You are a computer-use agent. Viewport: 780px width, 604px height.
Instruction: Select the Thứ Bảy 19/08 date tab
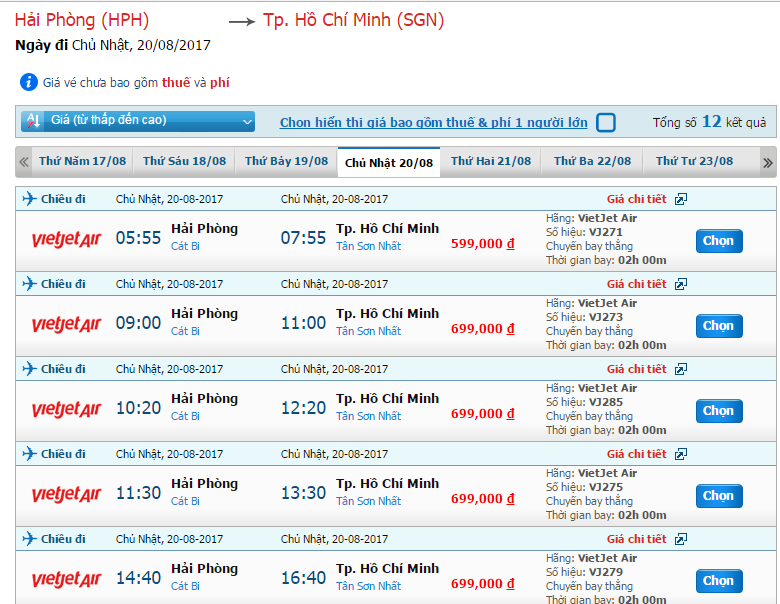tap(286, 161)
